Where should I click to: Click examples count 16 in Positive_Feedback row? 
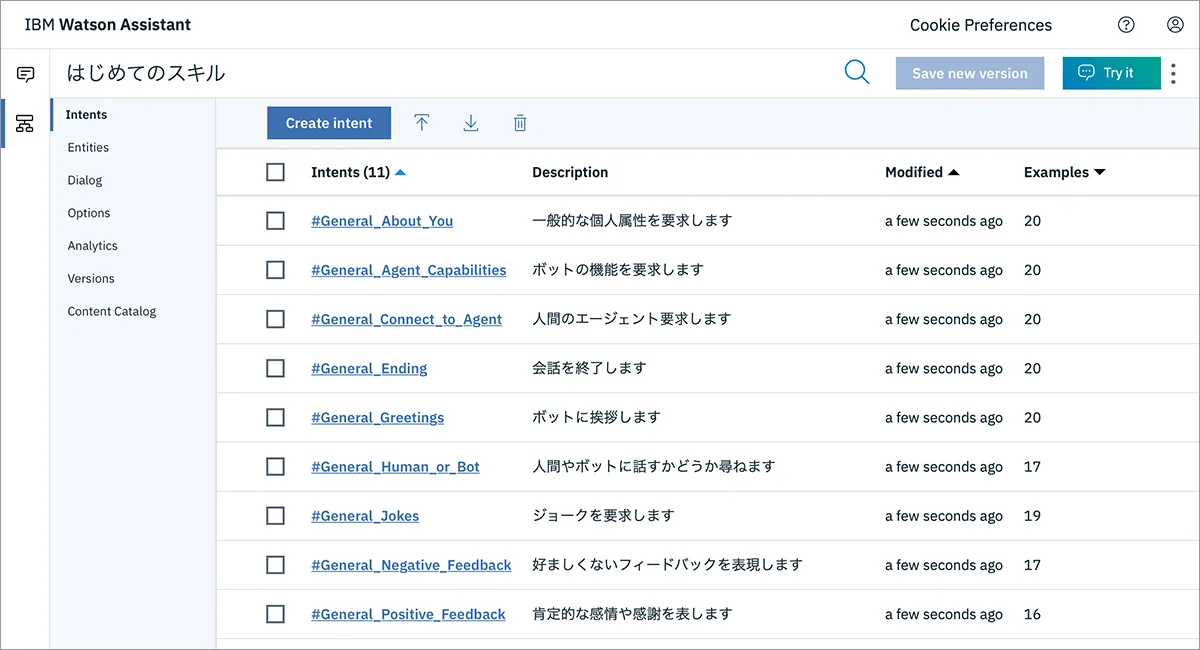click(x=1032, y=614)
